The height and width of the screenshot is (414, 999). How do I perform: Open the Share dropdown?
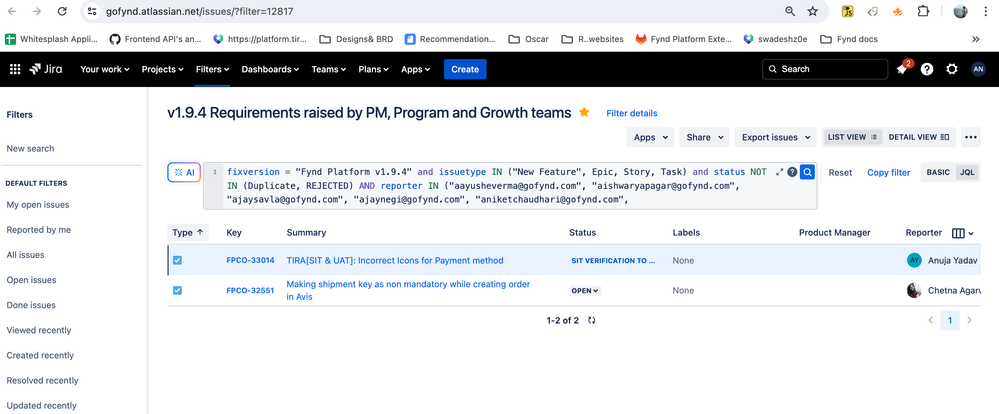pos(704,137)
